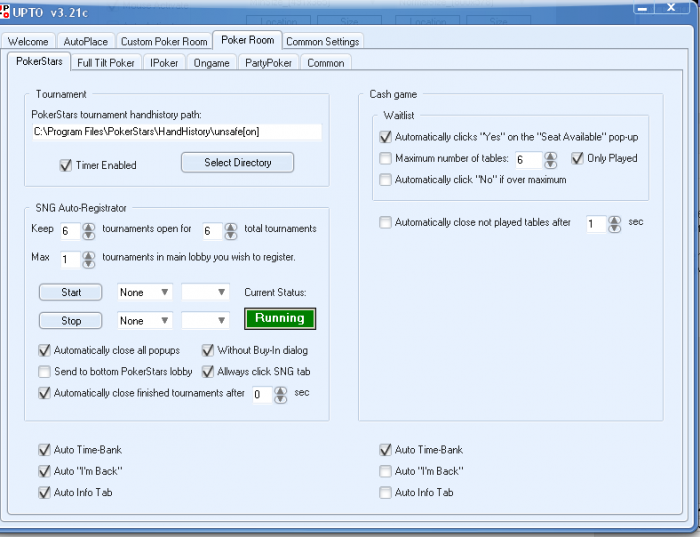Adjust the total tournaments spinner
The image size is (700, 537).
pos(231,231)
